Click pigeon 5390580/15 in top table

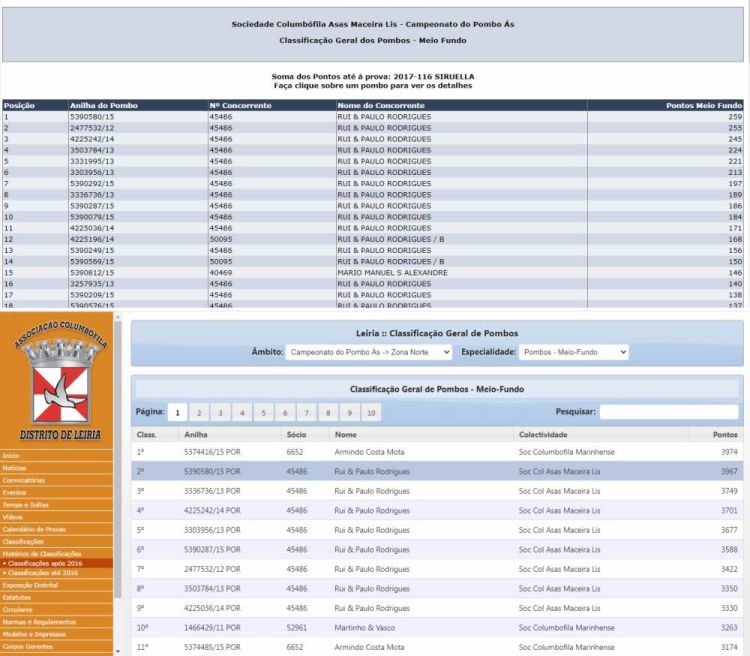[92, 117]
